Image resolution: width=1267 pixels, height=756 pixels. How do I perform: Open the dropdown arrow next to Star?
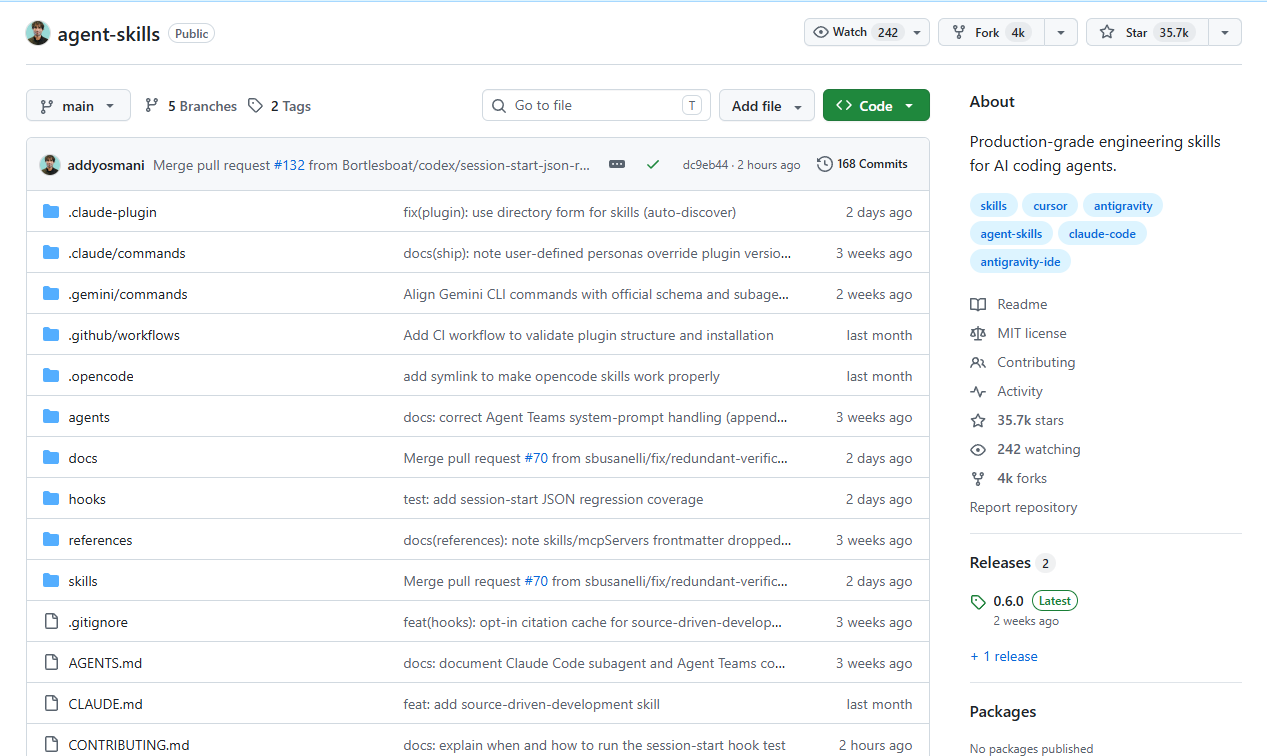click(1225, 32)
